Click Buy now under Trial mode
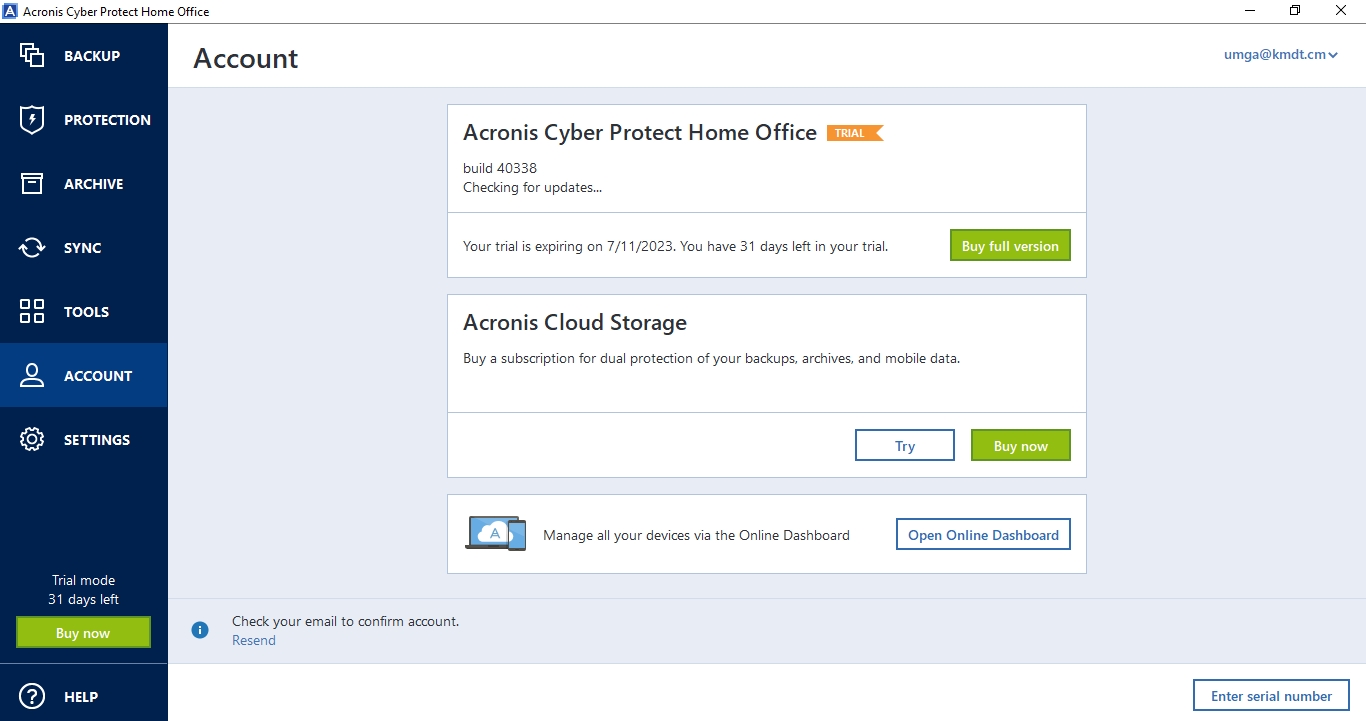 click(x=83, y=633)
